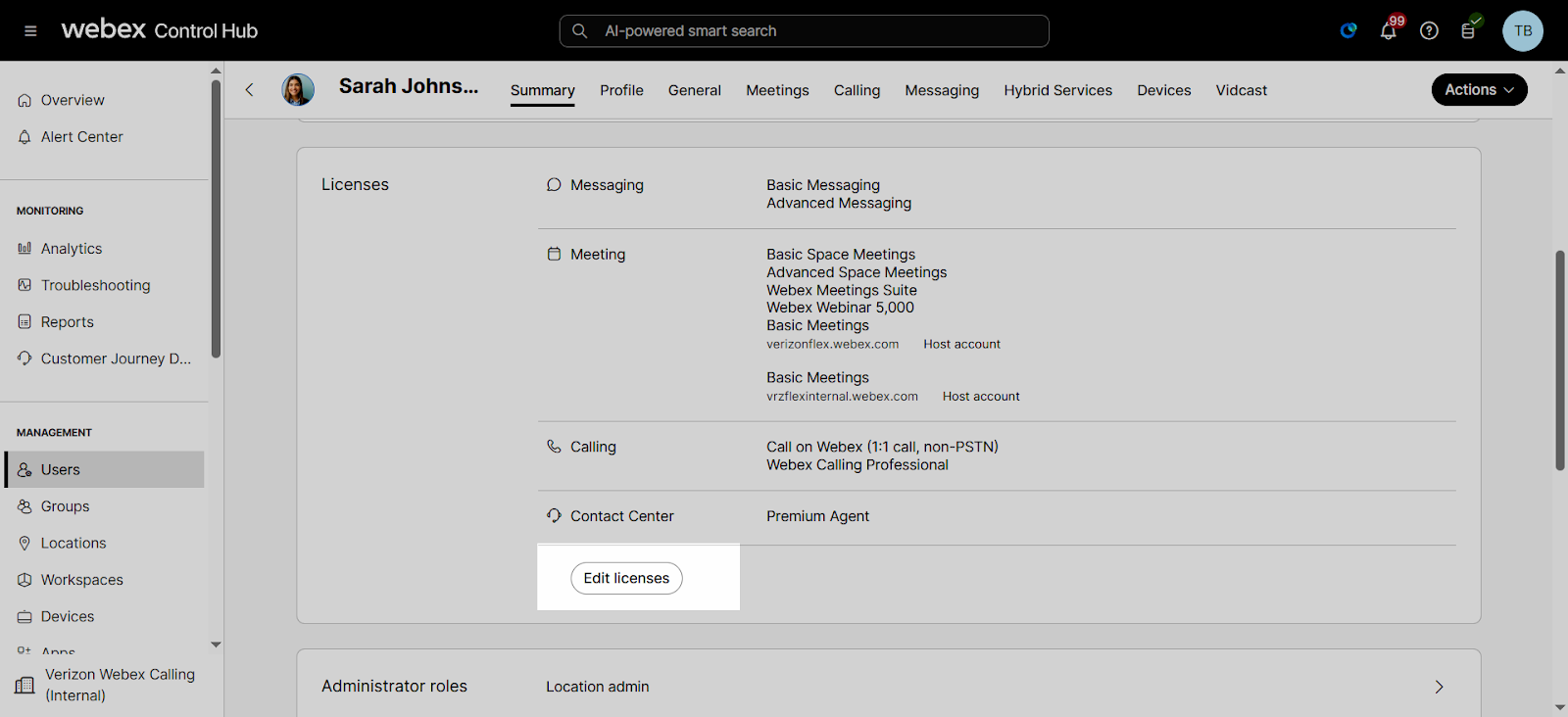This screenshot has width=1568, height=717.
Task: Switch to the Messaging tab
Action: 942,90
